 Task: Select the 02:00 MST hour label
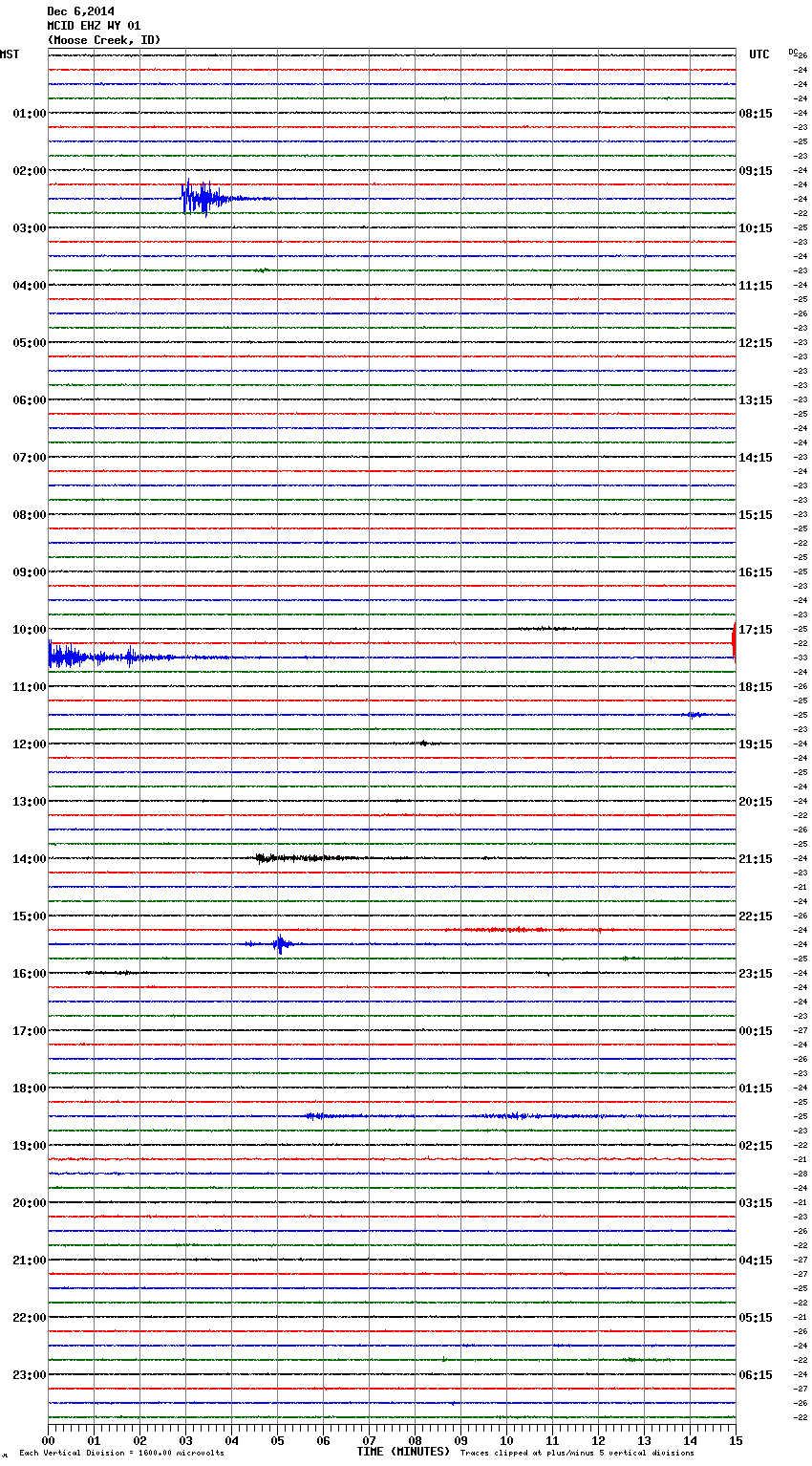(30, 171)
